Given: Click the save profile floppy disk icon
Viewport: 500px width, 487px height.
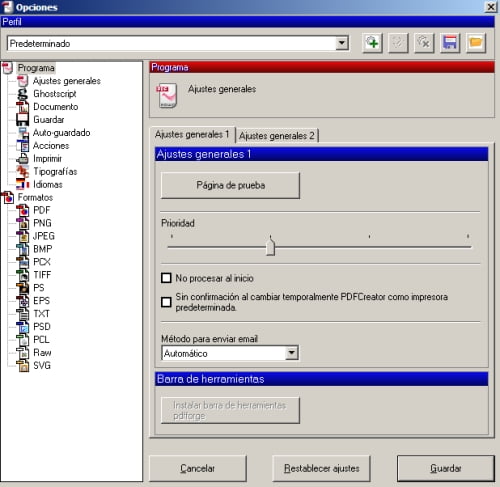Looking at the screenshot, I should pyautogui.click(x=450, y=43).
